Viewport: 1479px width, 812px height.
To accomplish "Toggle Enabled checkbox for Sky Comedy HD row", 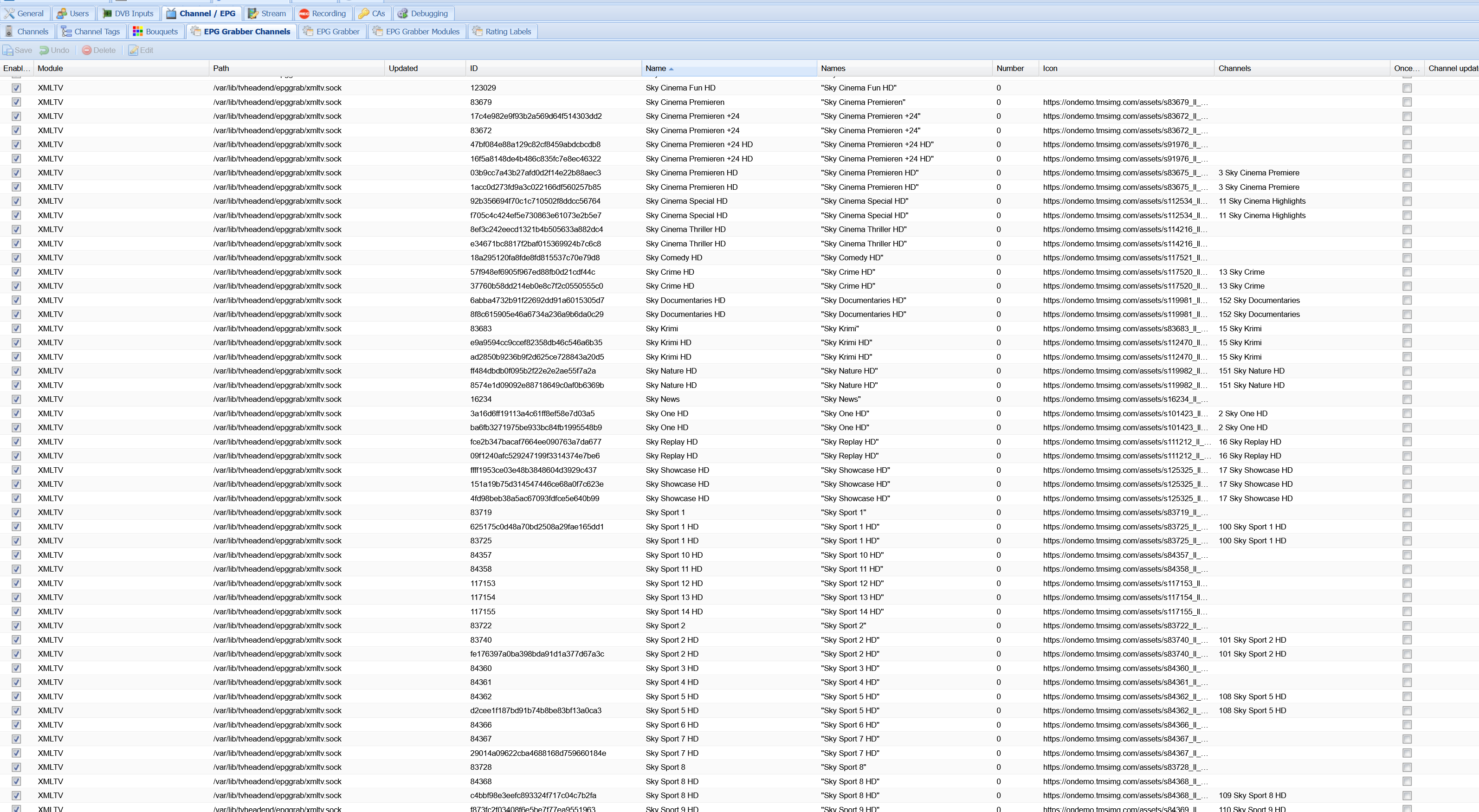I will point(16,258).
